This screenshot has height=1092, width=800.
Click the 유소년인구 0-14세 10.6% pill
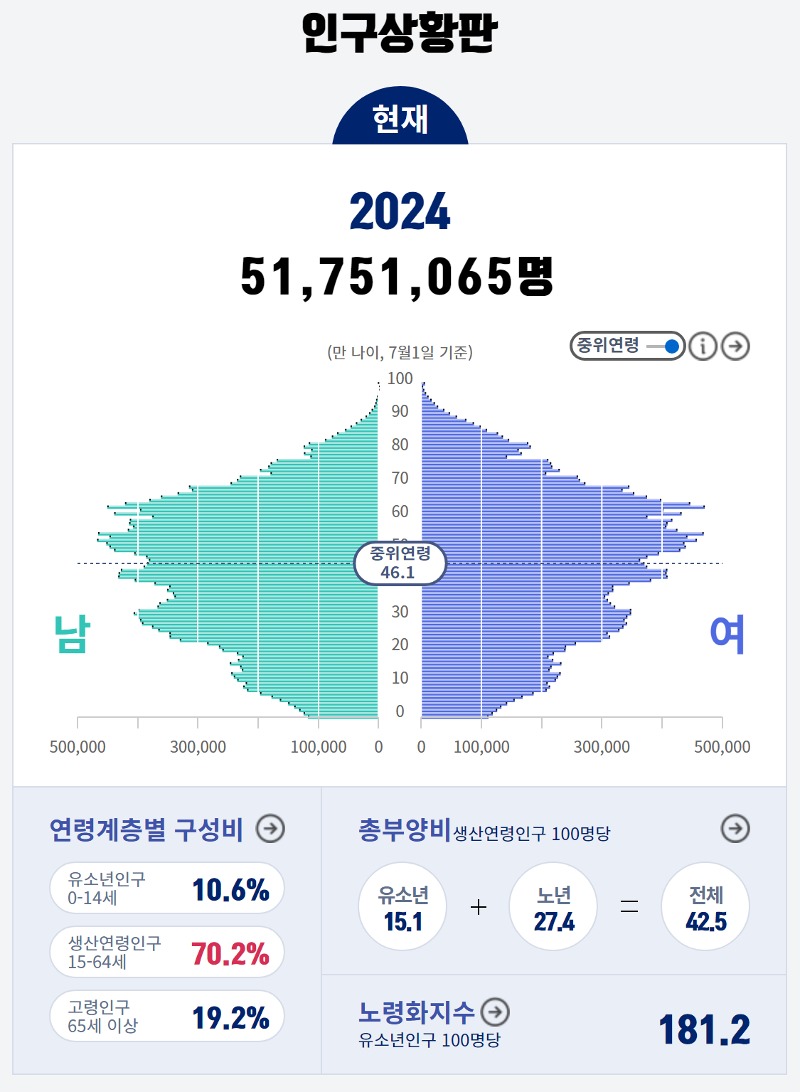167,888
